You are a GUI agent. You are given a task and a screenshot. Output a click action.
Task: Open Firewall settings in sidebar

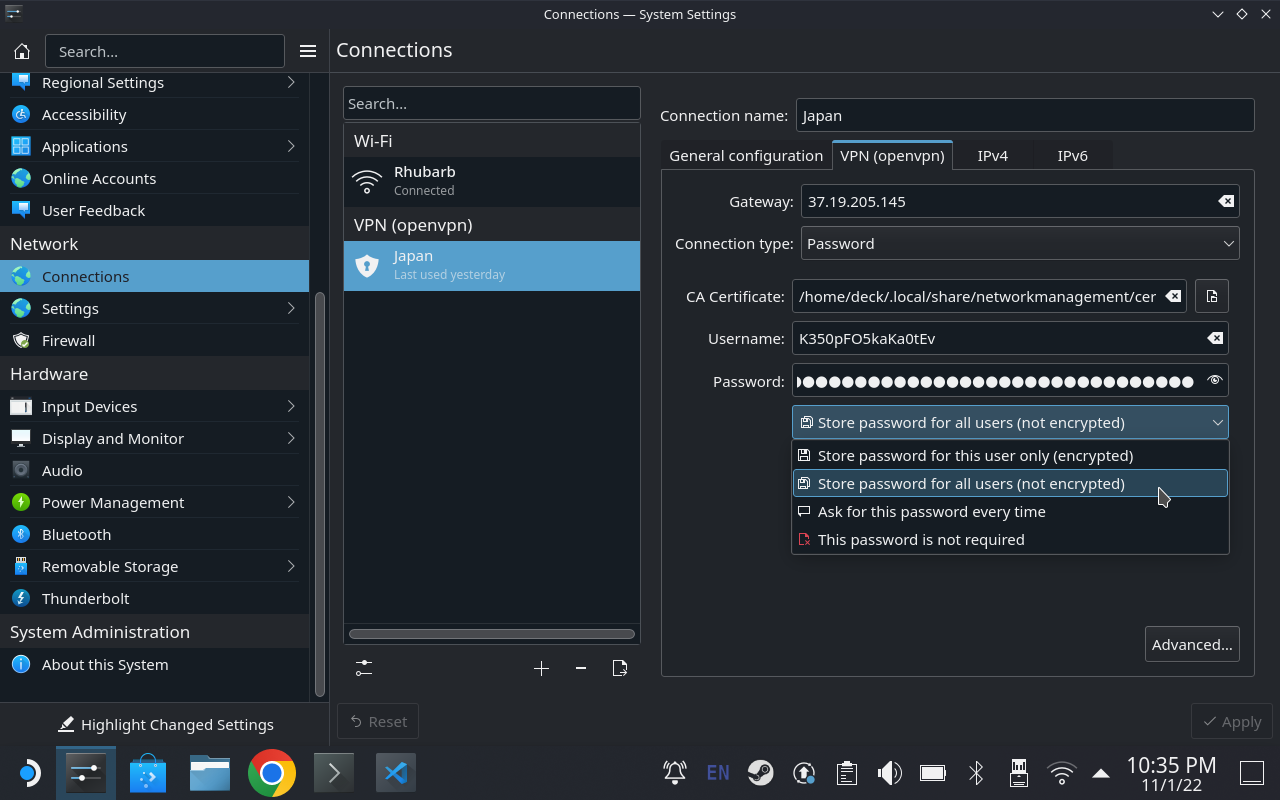tap(154, 340)
